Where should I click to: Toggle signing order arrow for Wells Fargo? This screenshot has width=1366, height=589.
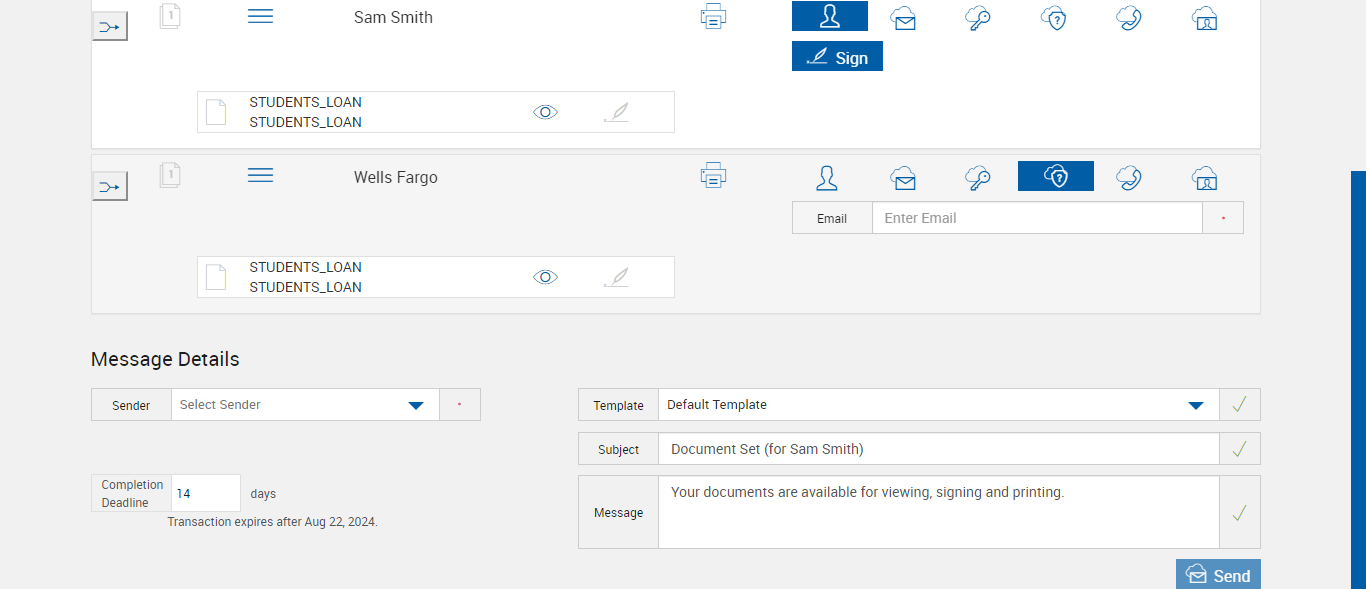[110, 186]
